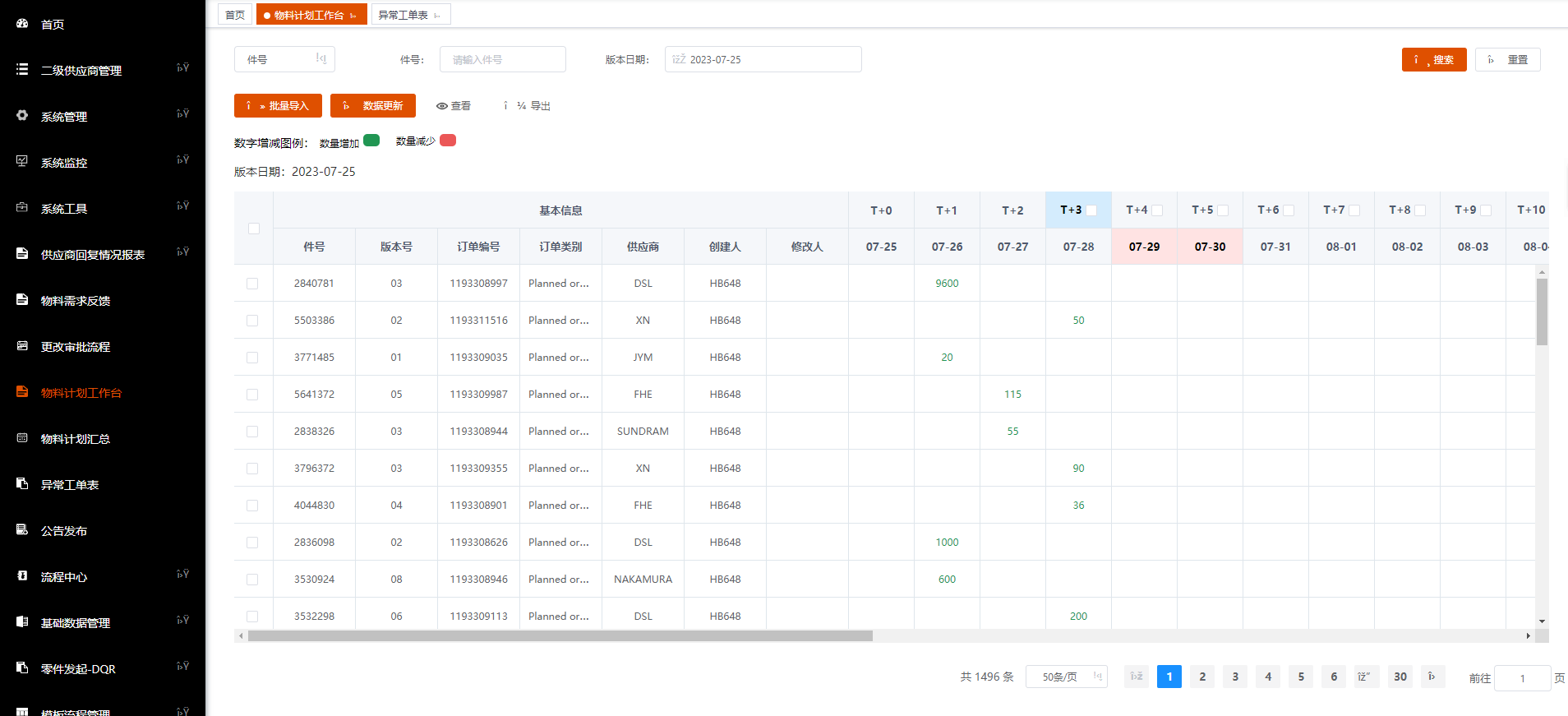Click the 零件发起-DQR sidebar icon
Image resolution: width=1568 pixels, height=716 pixels.
(x=22, y=668)
